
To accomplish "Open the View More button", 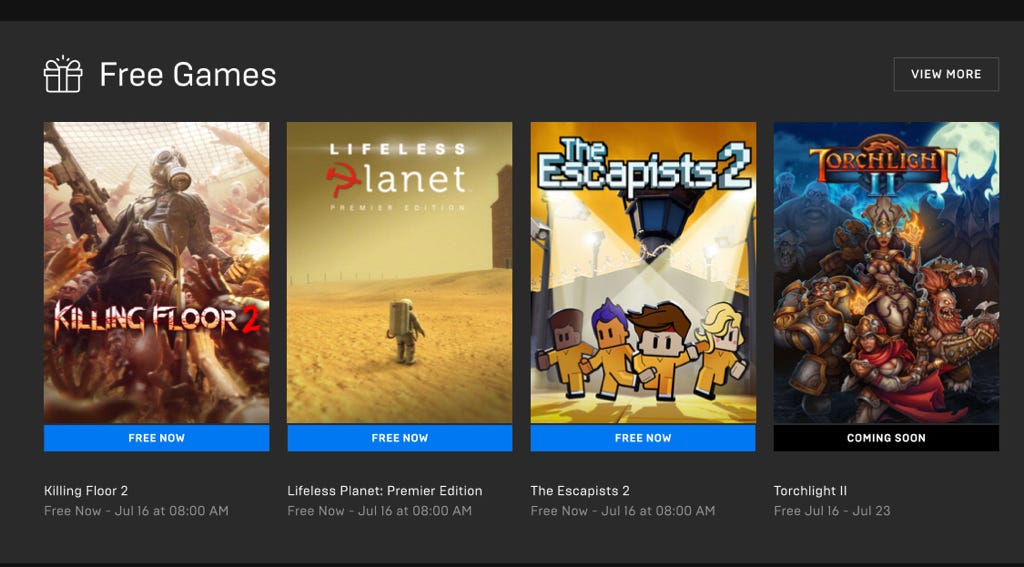I will (x=946, y=74).
